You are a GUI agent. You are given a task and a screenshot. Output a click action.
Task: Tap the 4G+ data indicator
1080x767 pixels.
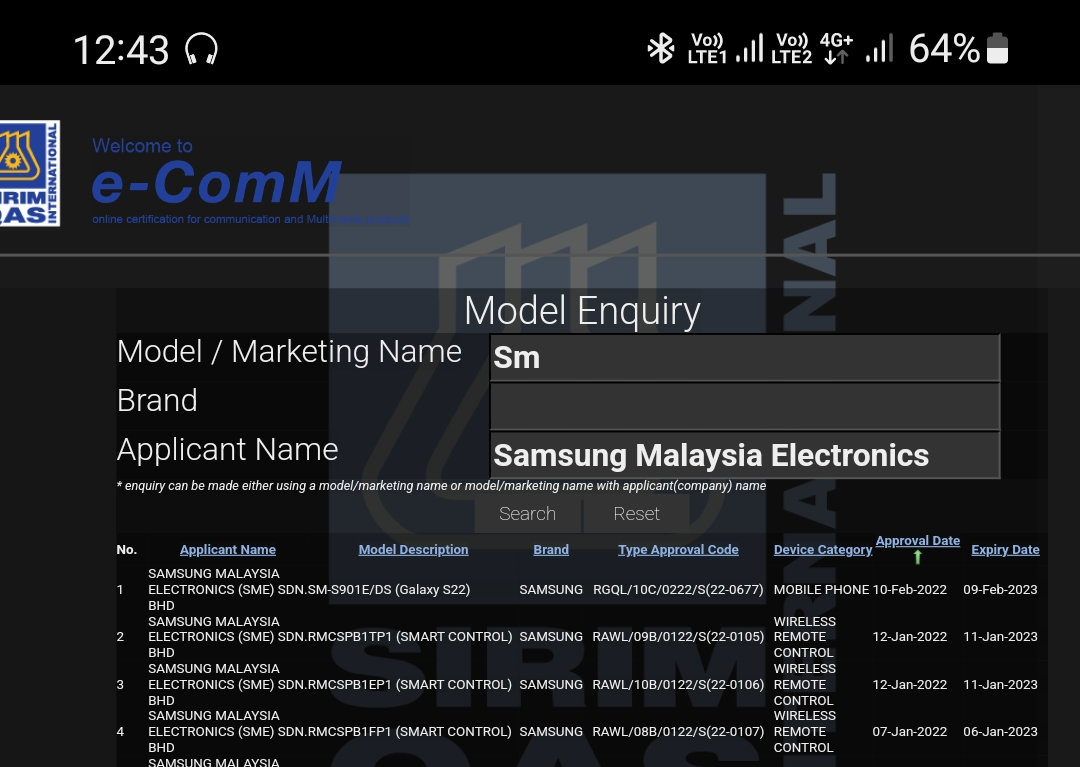click(x=836, y=49)
